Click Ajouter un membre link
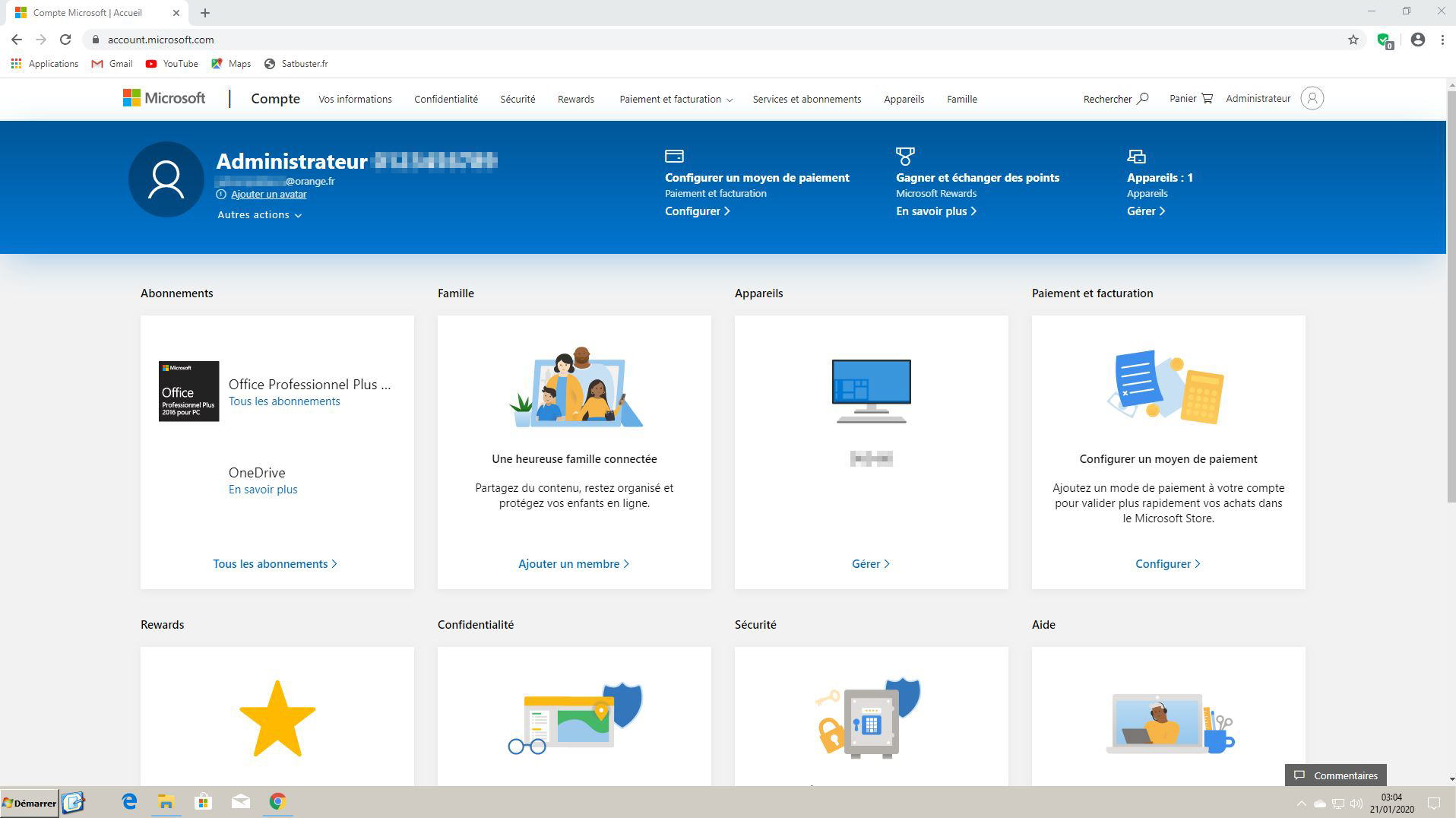The width and height of the screenshot is (1456, 818). point(574,564)
